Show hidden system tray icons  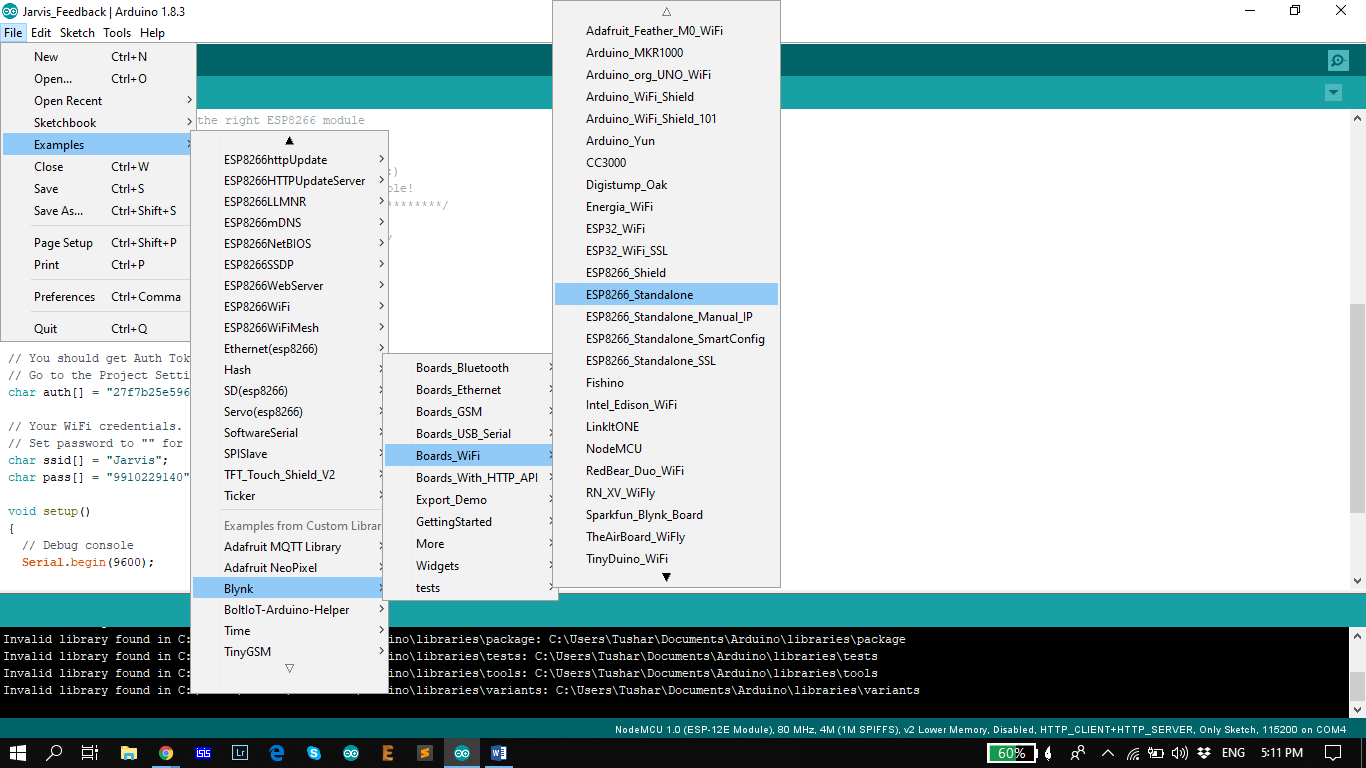tap(1107, 753)
